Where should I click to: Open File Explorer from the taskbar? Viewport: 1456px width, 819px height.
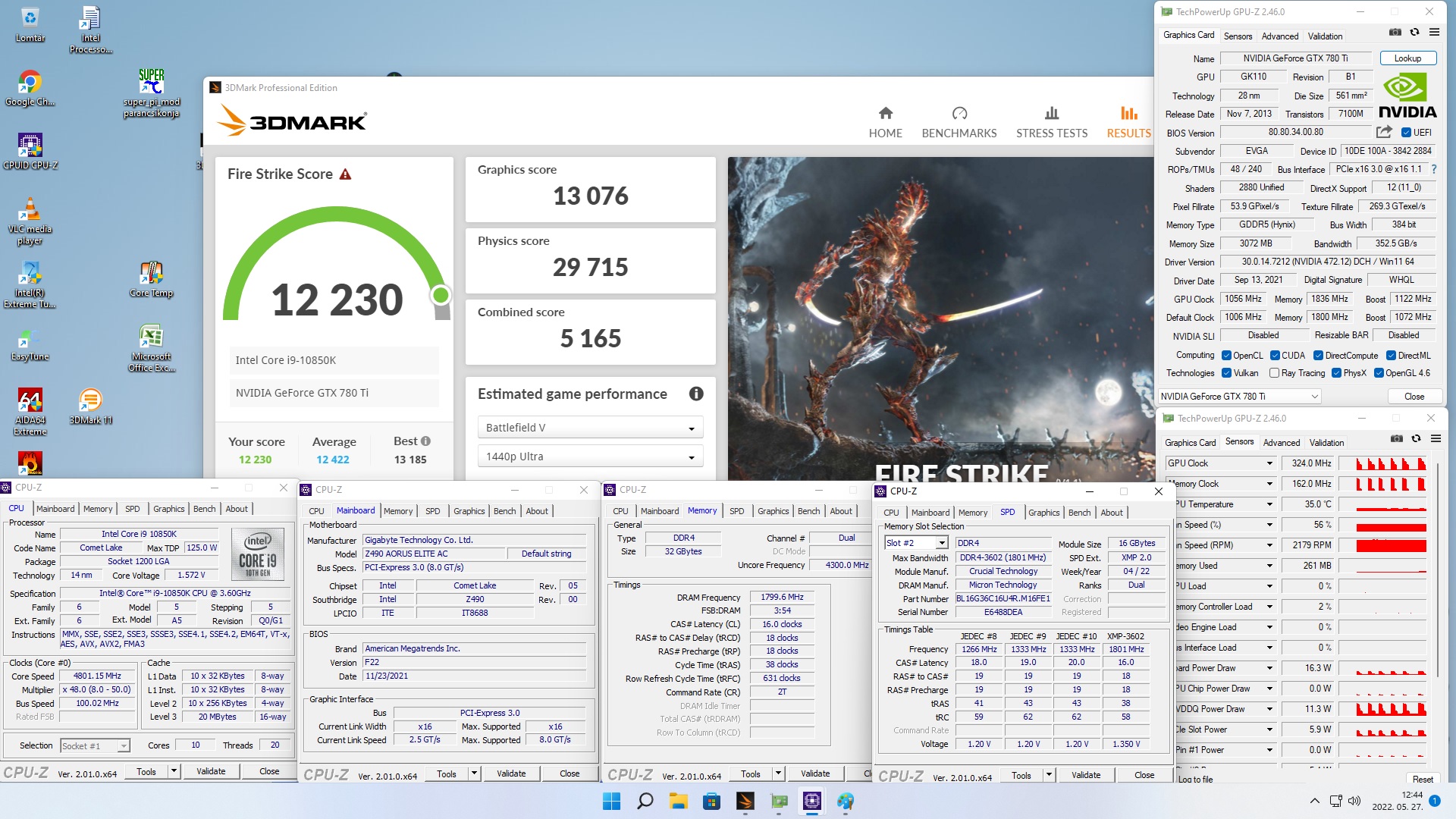(678, 801)
